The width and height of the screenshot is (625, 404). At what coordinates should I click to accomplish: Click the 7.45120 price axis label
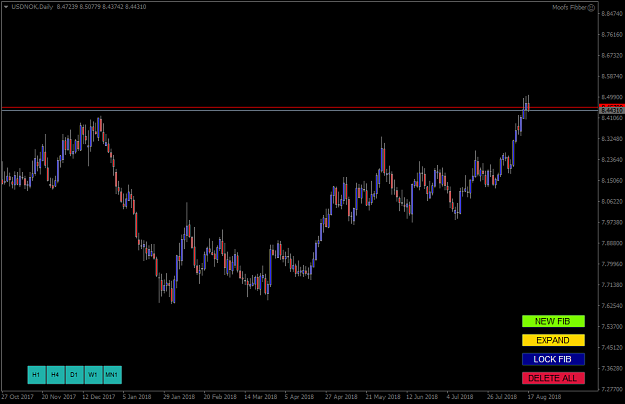pyautogui.click(x=612, y=347)
